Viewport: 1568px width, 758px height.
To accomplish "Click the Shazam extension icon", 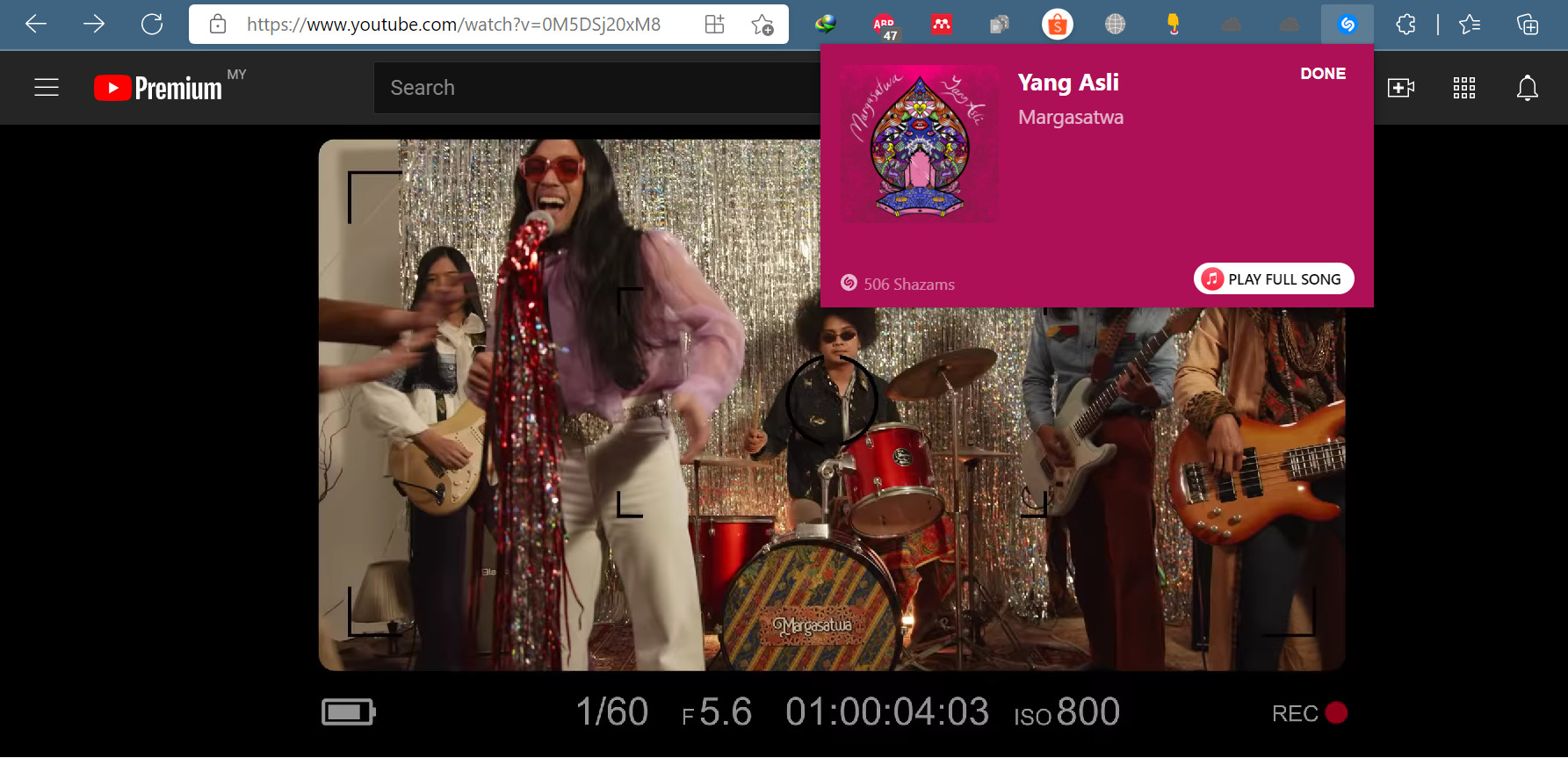I will pyautogui.click(x=1347, y=25).
